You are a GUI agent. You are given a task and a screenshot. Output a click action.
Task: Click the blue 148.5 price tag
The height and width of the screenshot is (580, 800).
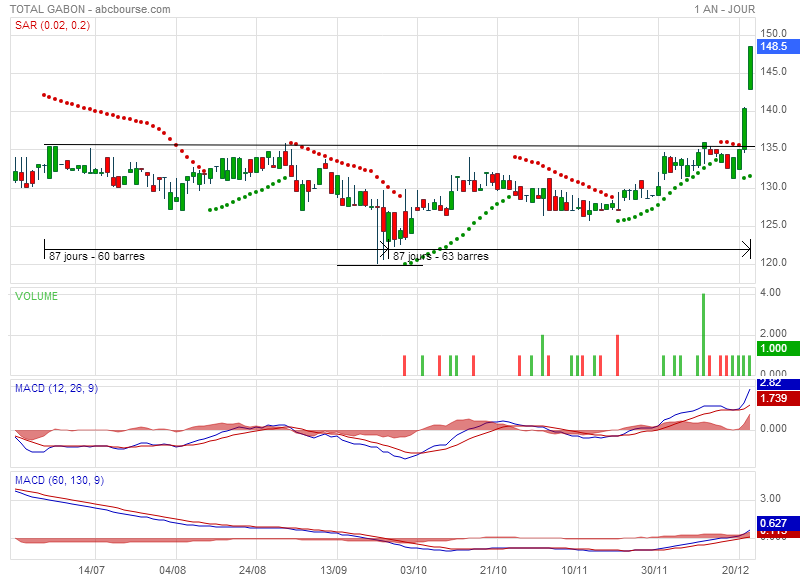point(778,46)
